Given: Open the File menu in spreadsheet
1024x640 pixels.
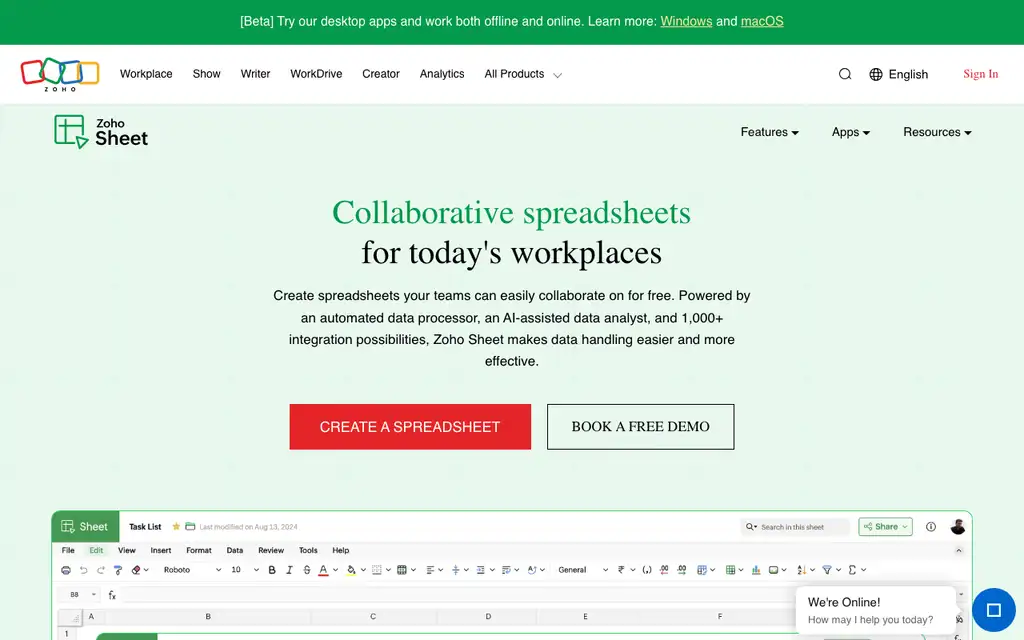Looking at the screenshot, I should 68,551.
